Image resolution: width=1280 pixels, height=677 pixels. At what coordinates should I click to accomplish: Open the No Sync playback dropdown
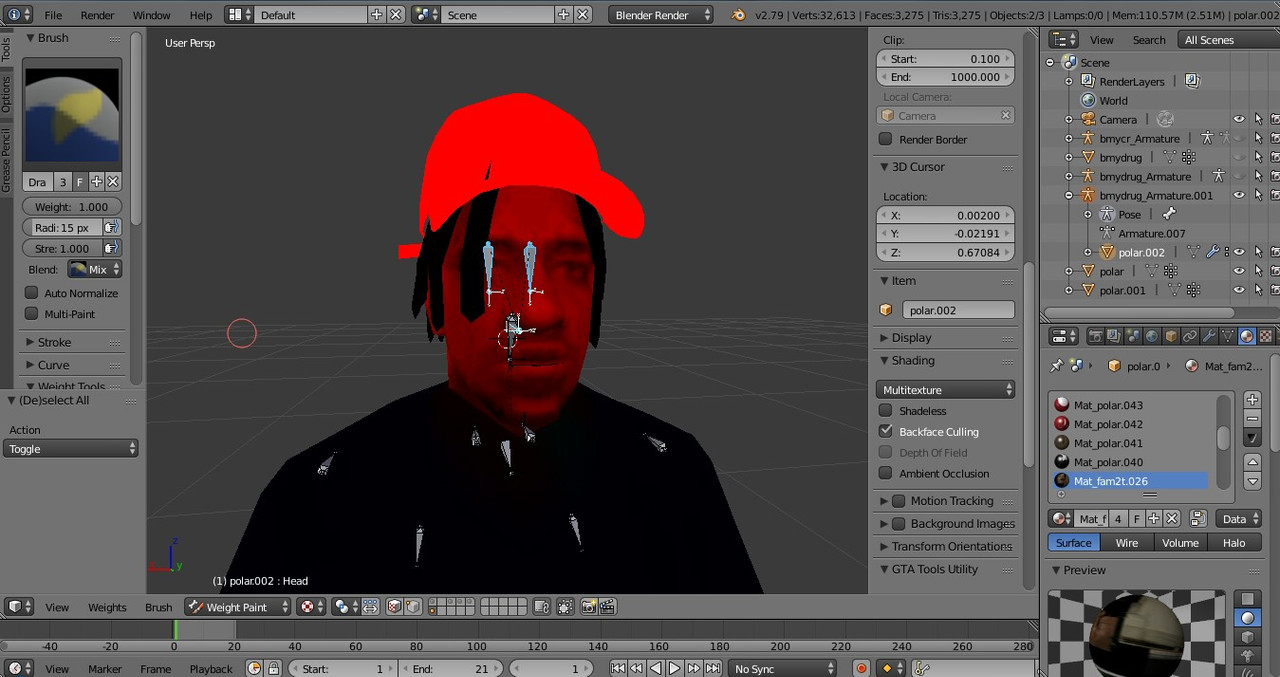[x=783, y=668]
